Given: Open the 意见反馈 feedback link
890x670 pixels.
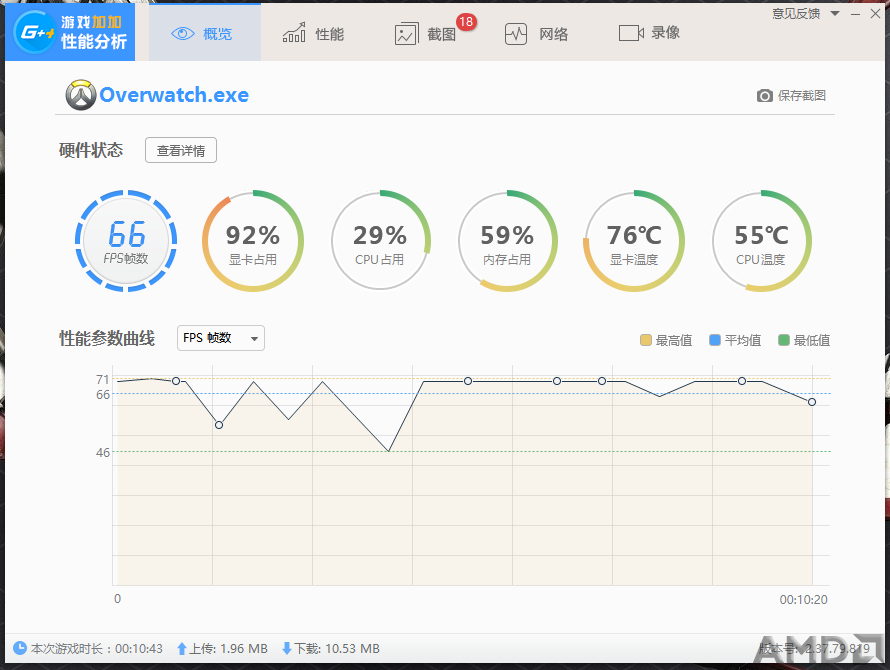Looking at the screenshot, I should pyautogui.click(x=796, y=14).
